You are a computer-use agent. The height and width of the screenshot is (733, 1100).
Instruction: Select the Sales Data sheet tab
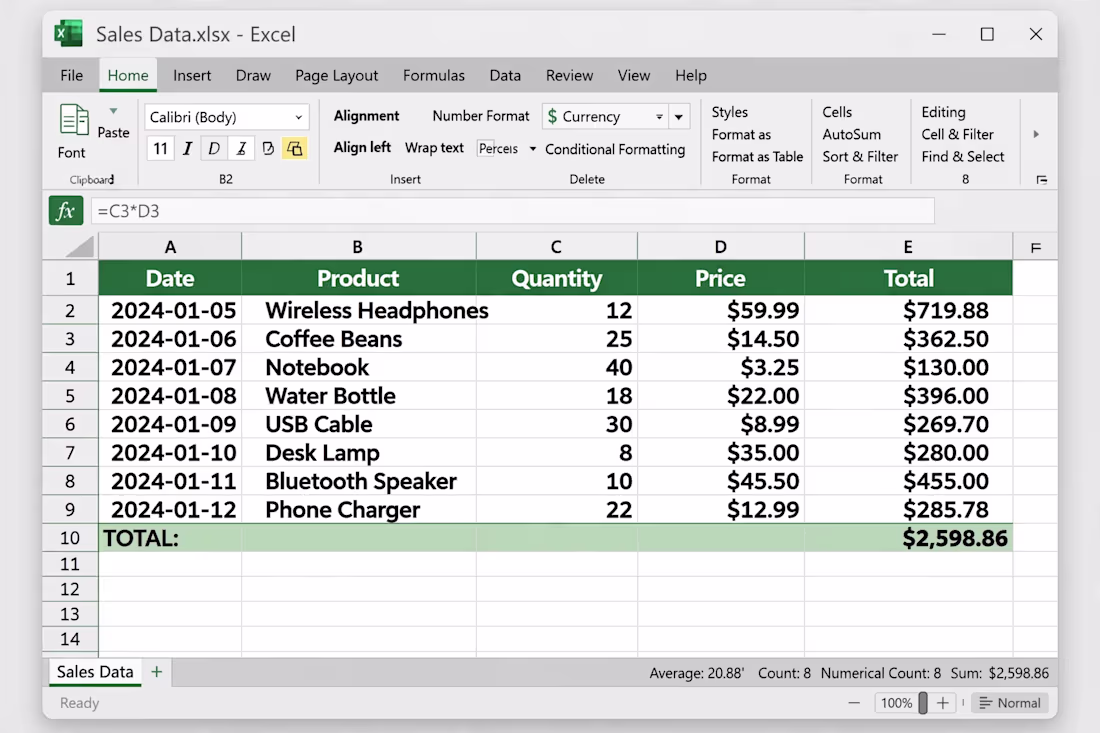pos(95,672)
